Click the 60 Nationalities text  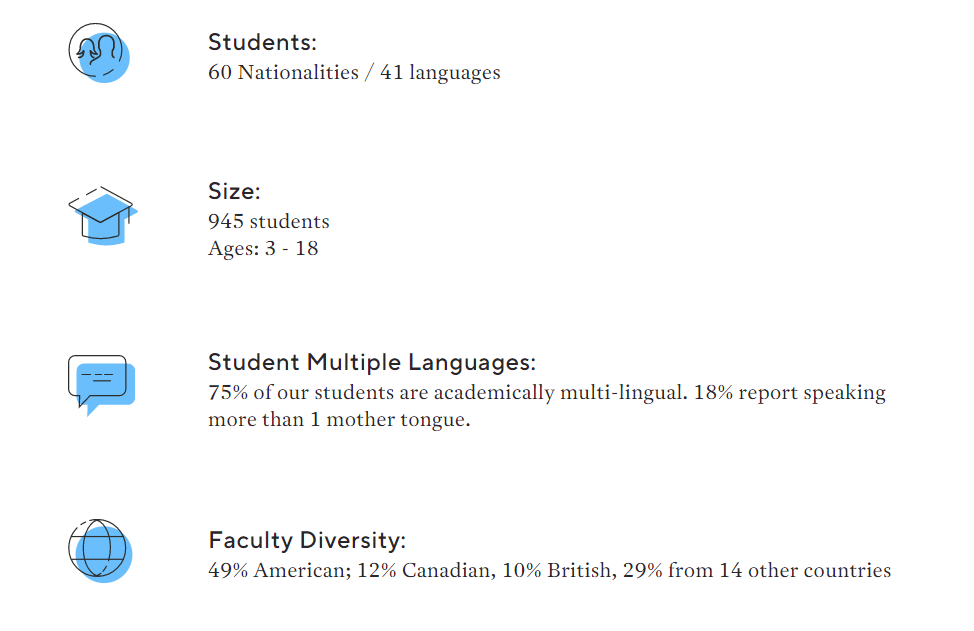[x=283, y=73]
